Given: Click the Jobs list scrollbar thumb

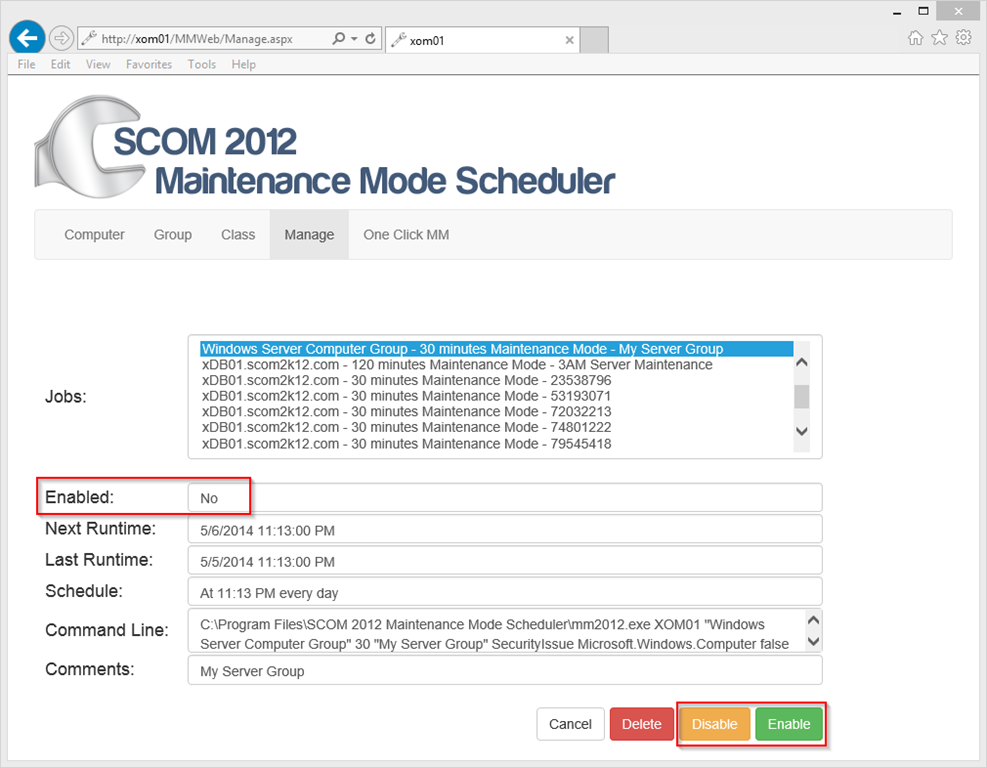Looking at the screenshot, I should [801, 397].
